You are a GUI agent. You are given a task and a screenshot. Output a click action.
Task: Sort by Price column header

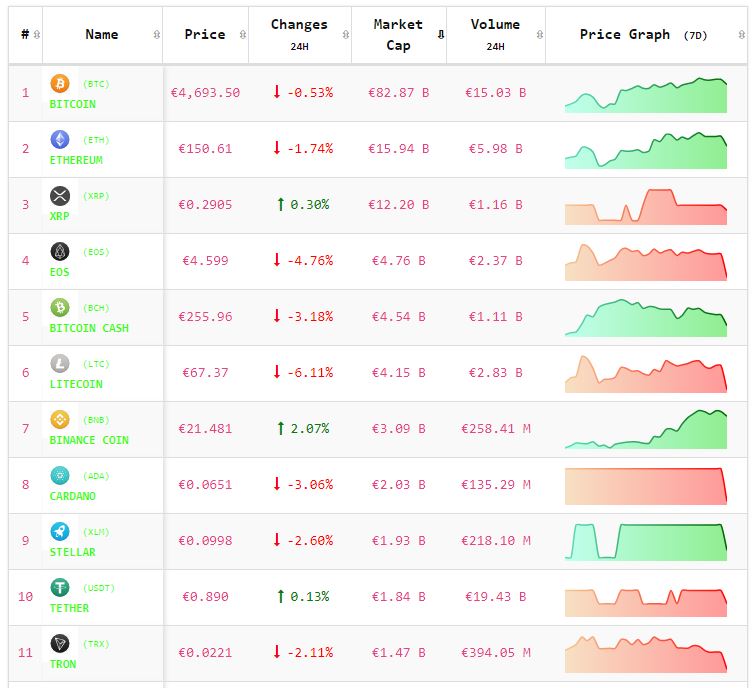[x=205, y=35]
